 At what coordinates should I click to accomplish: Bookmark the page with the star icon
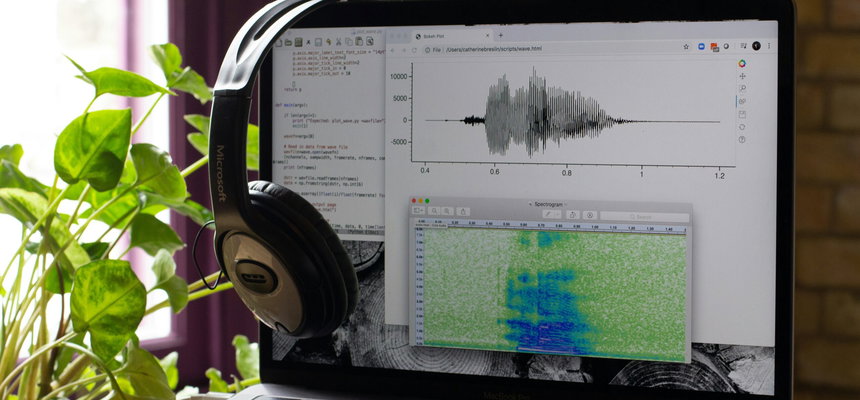point(686,47)
